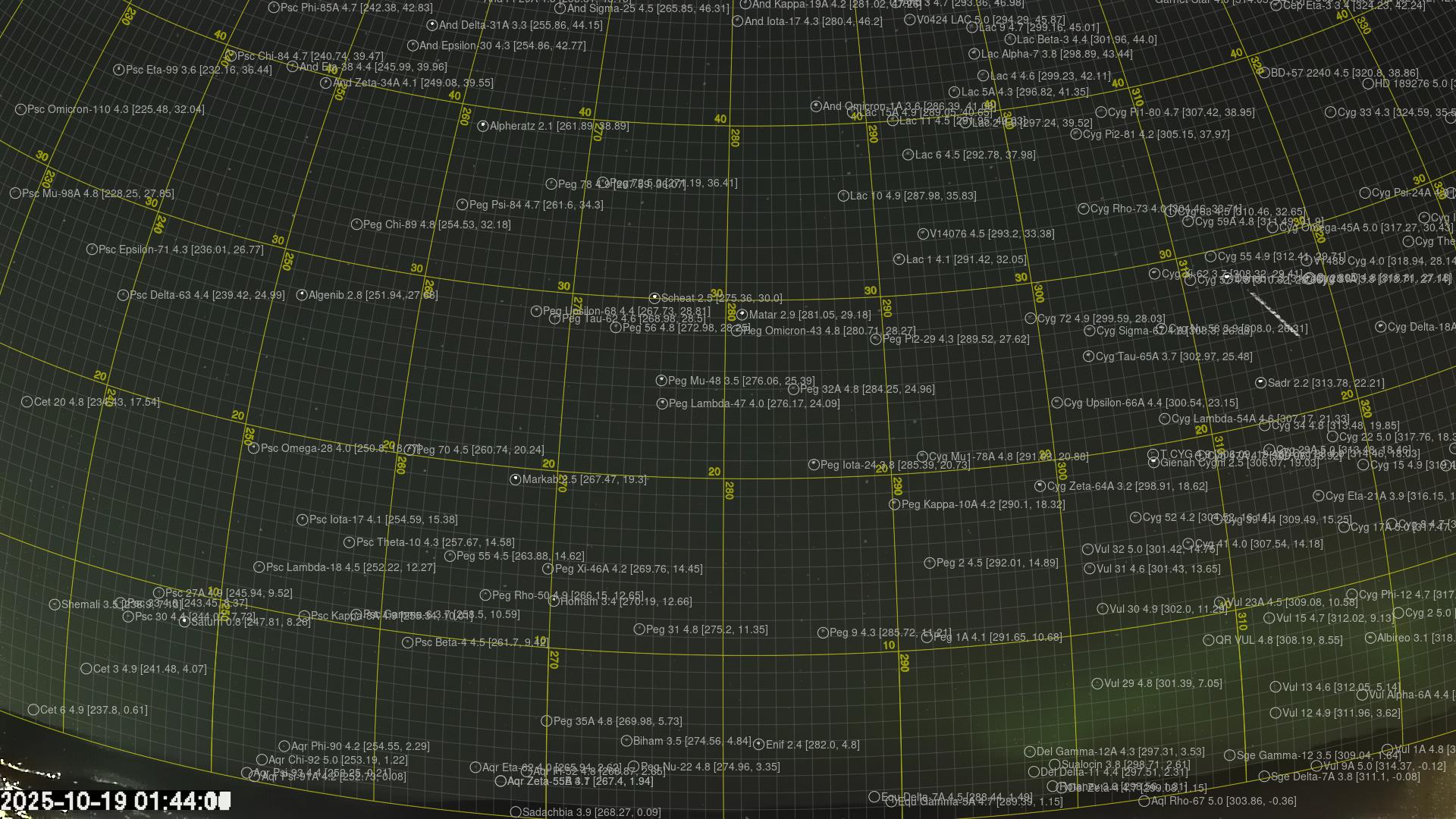Click the Matar star marker circle

click(x=742, y=315)
